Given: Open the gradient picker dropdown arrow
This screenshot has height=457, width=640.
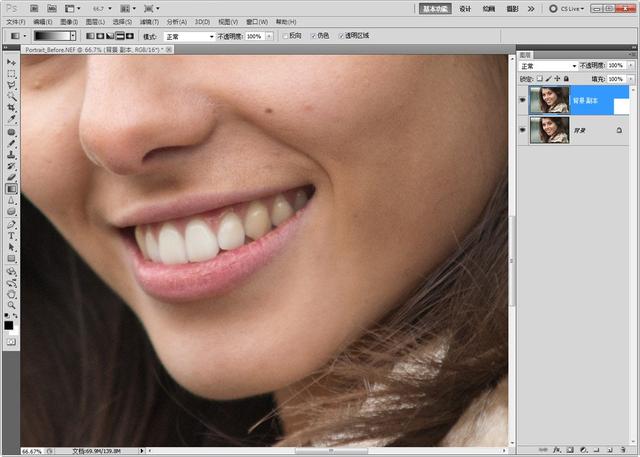Looking at the screenshot, I should 73,36.
